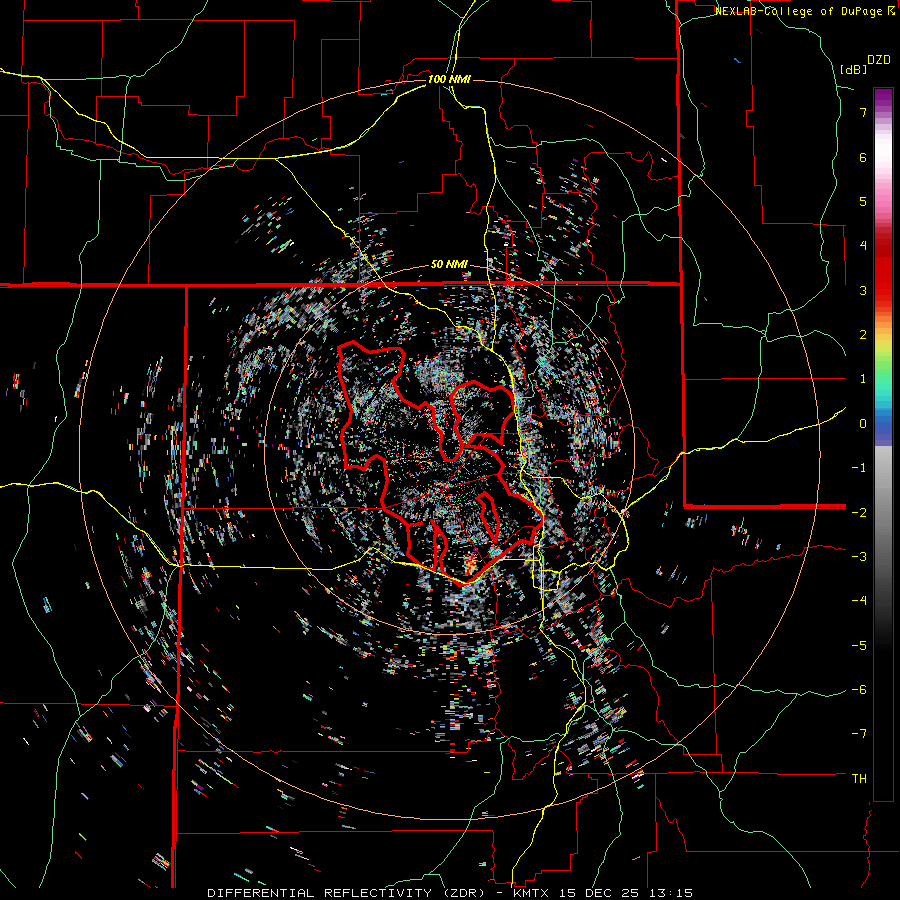Viewport: 900px width, 900px height.
Task: Click the '-2' value on the color scale
Action: coord(859,512)
